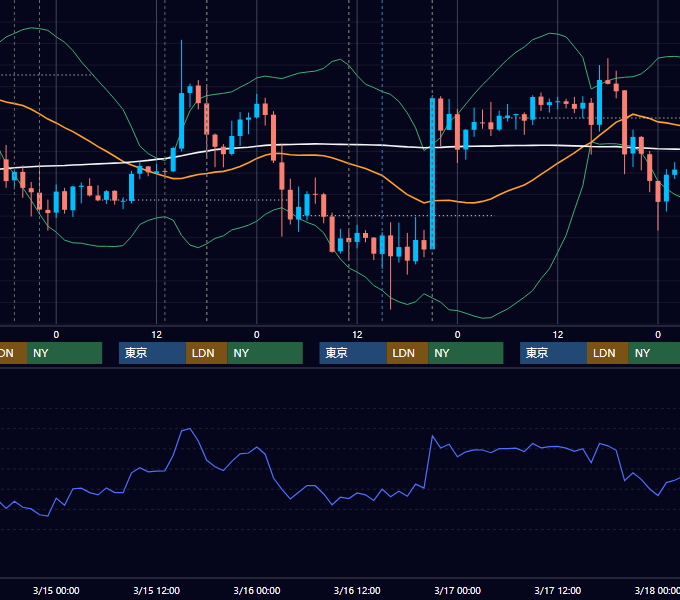Select the orange moving average line
Screen dimensions: 680x600
pos(382,175)
